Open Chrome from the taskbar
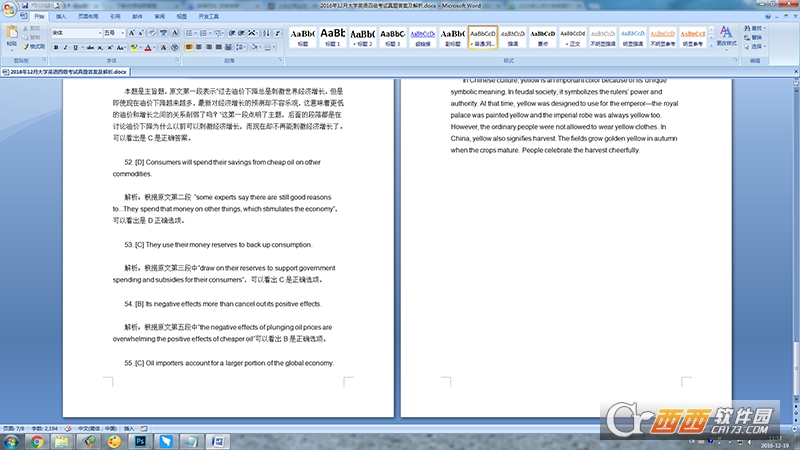This screenshot has height=450, width=800. point(37,441)
